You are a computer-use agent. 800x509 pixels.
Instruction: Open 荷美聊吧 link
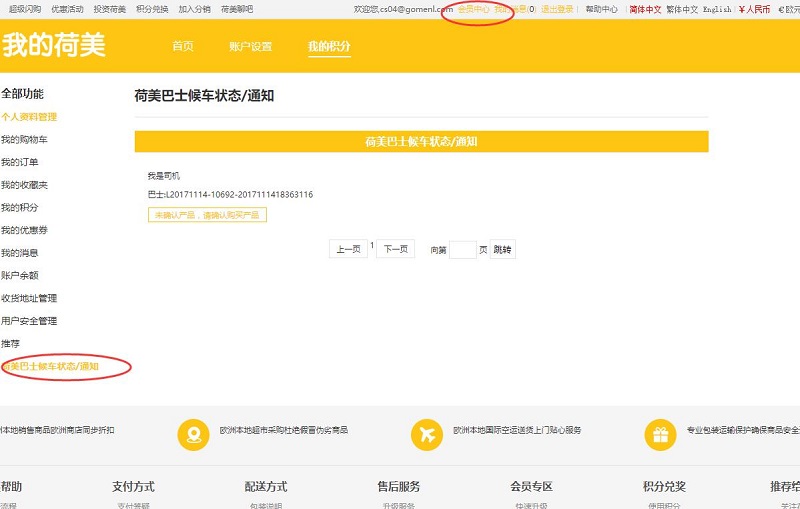pyautogui.click(x=237, y=9)
